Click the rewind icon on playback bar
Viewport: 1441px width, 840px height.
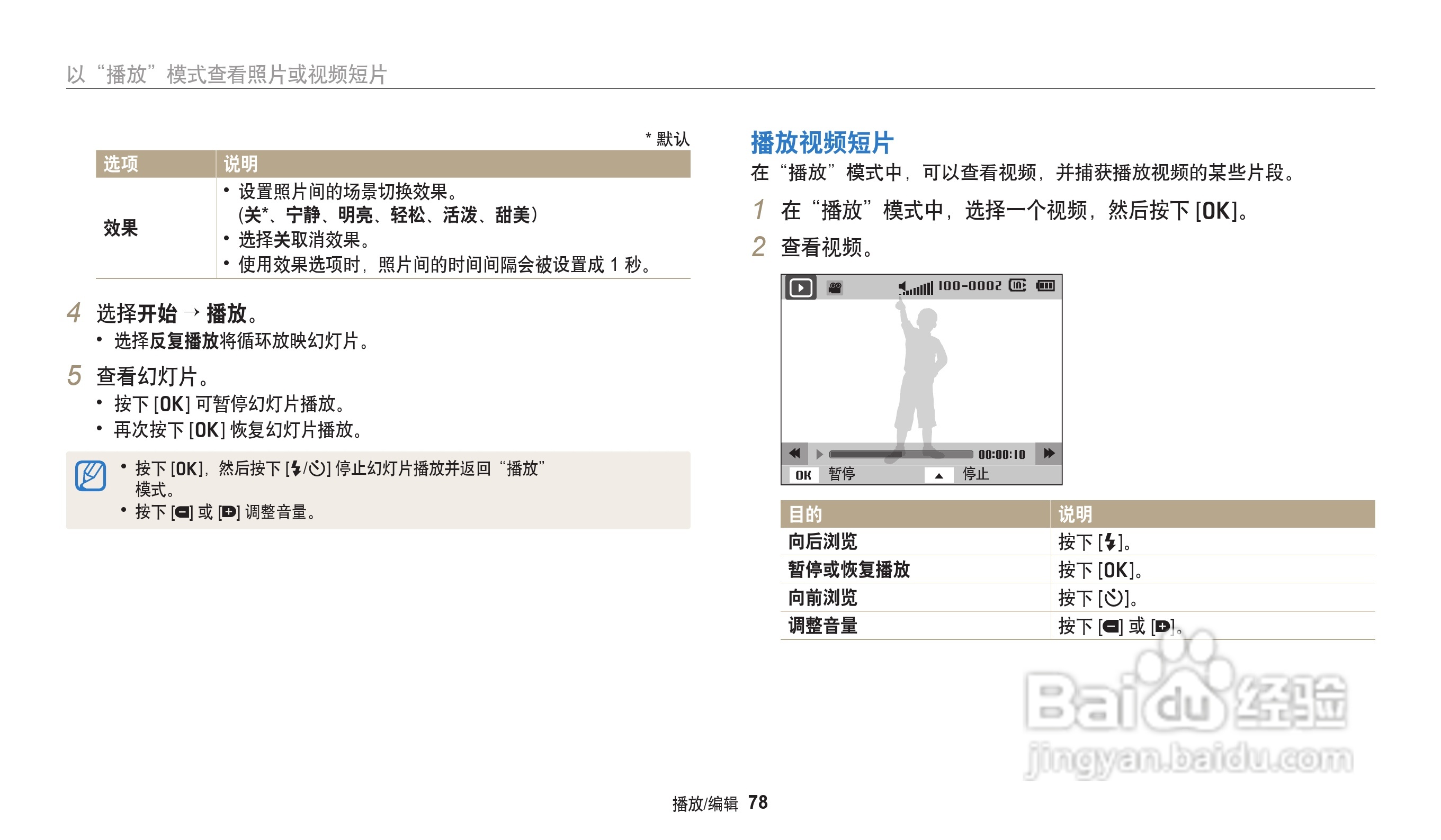point(795,455)
